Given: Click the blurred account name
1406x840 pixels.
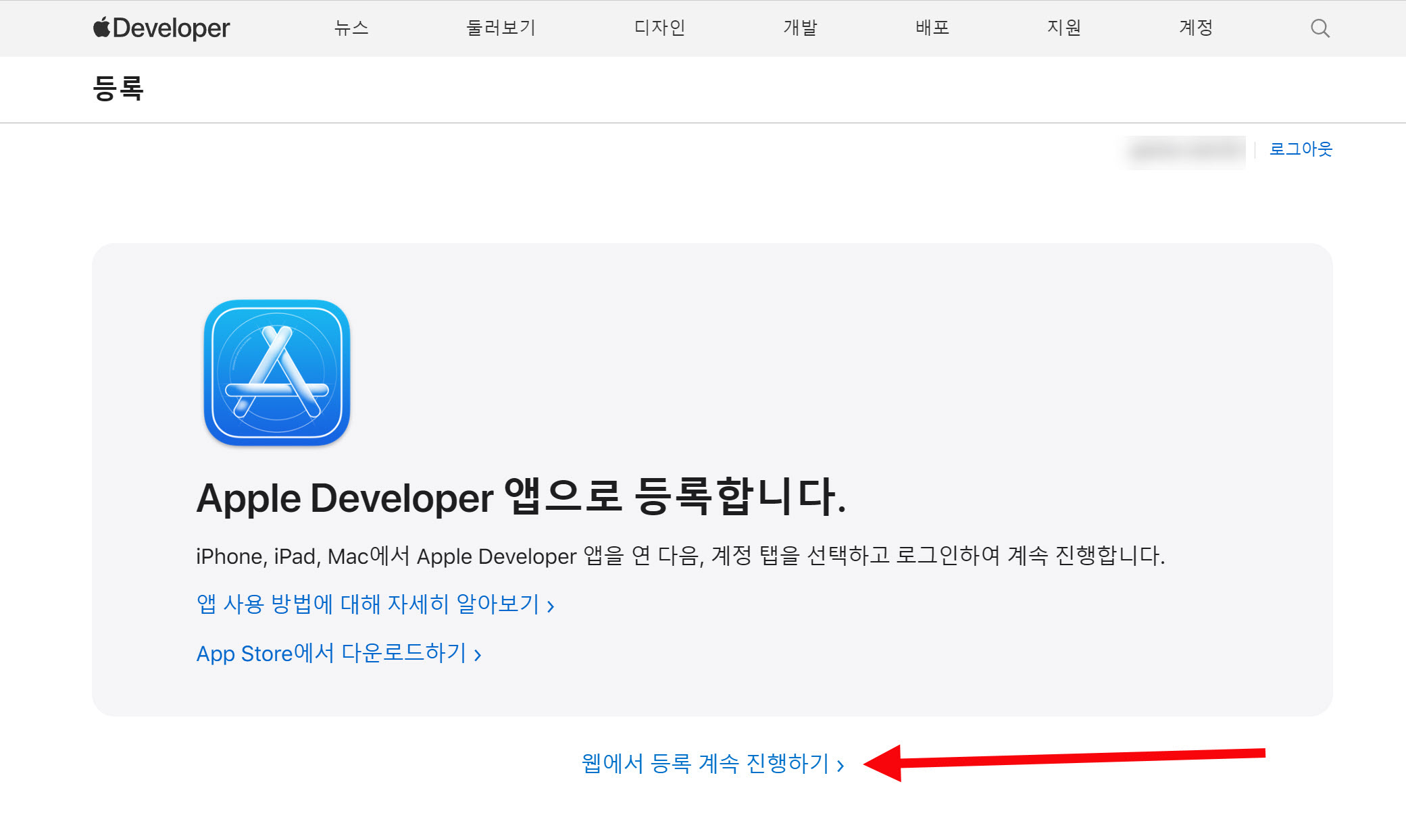Looking at the screenshot, I should [1187, 151].
